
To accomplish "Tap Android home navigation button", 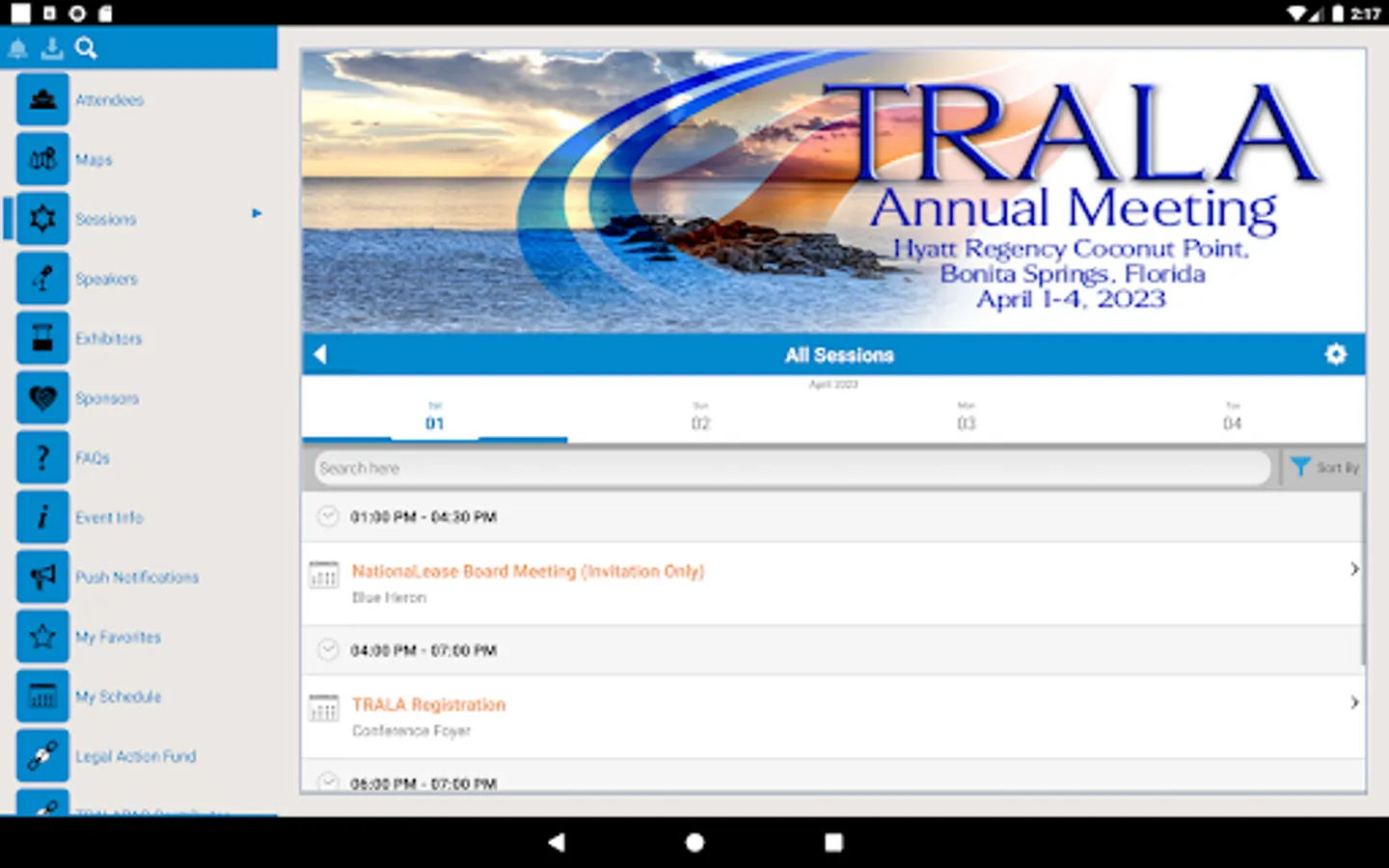I will point(694,842).
